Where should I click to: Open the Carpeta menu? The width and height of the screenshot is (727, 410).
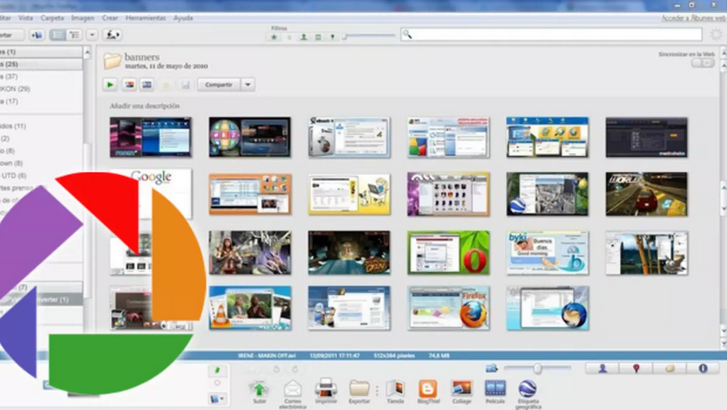52,18
